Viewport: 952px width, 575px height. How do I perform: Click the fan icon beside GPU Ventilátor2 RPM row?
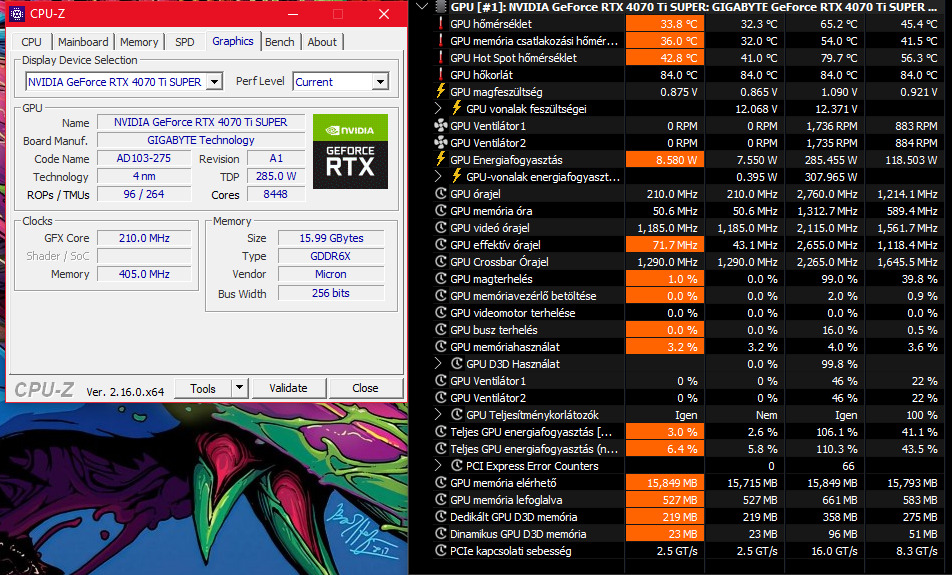click(441, 143)
